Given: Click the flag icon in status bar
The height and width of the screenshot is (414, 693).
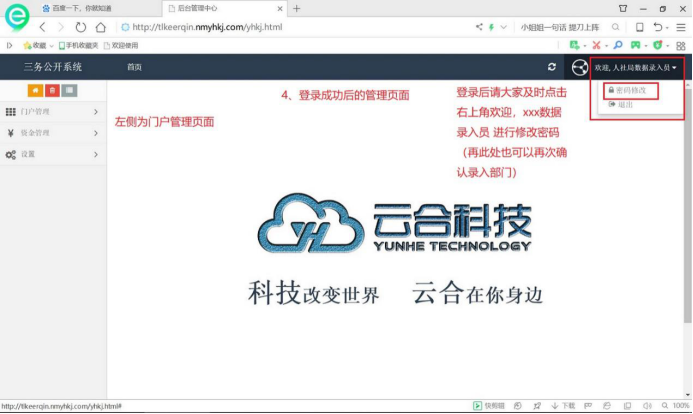Looking at the screenshot, I should point(588,406).
